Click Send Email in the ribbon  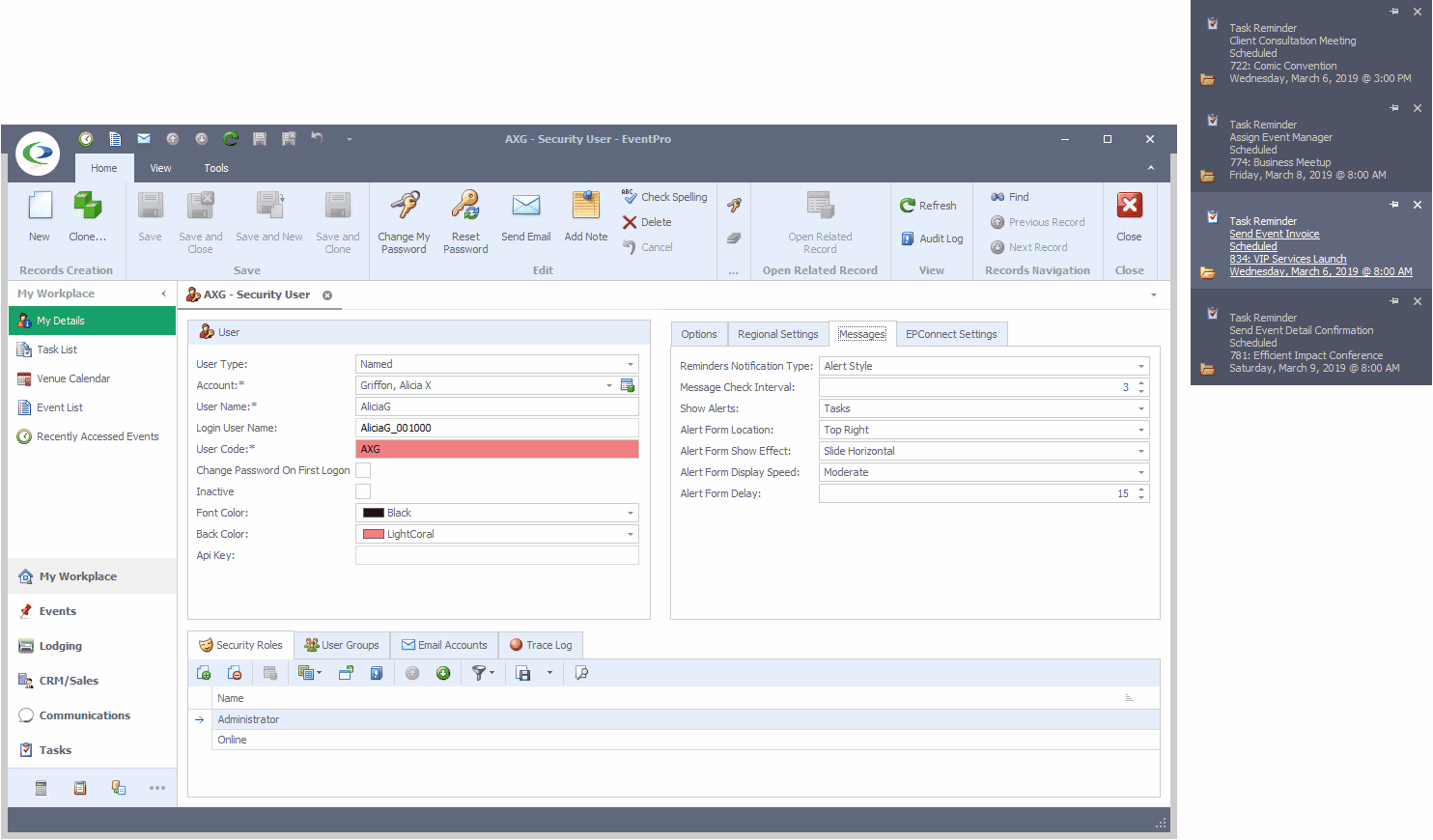[x=526, y=216]
